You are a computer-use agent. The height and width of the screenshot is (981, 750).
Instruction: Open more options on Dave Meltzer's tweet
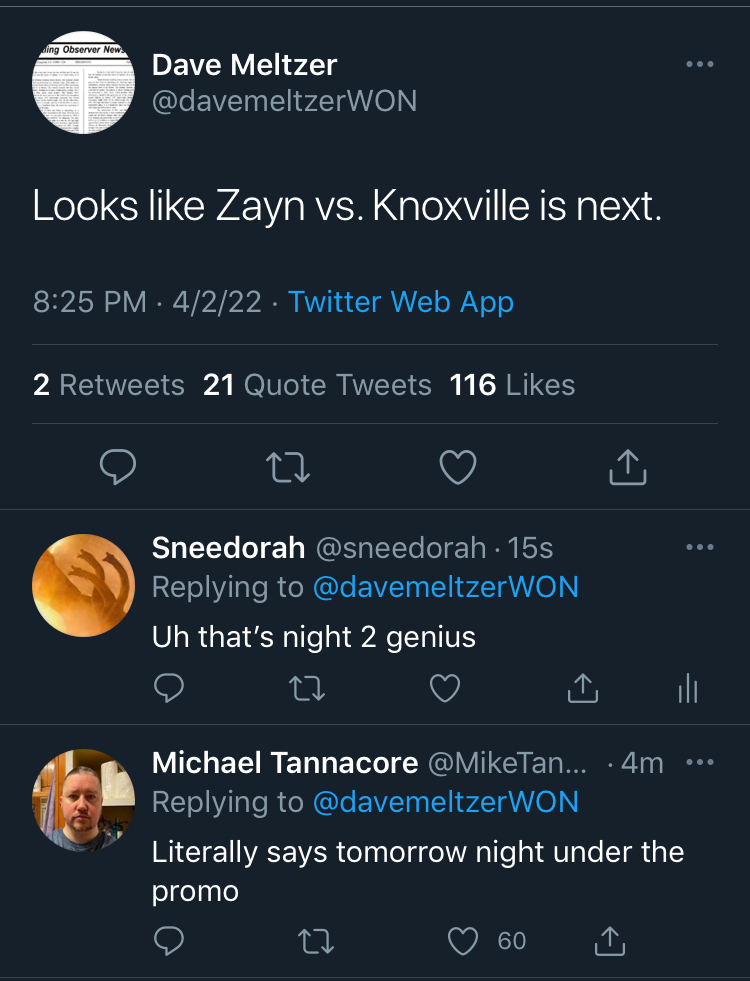[x=700, y=65]
